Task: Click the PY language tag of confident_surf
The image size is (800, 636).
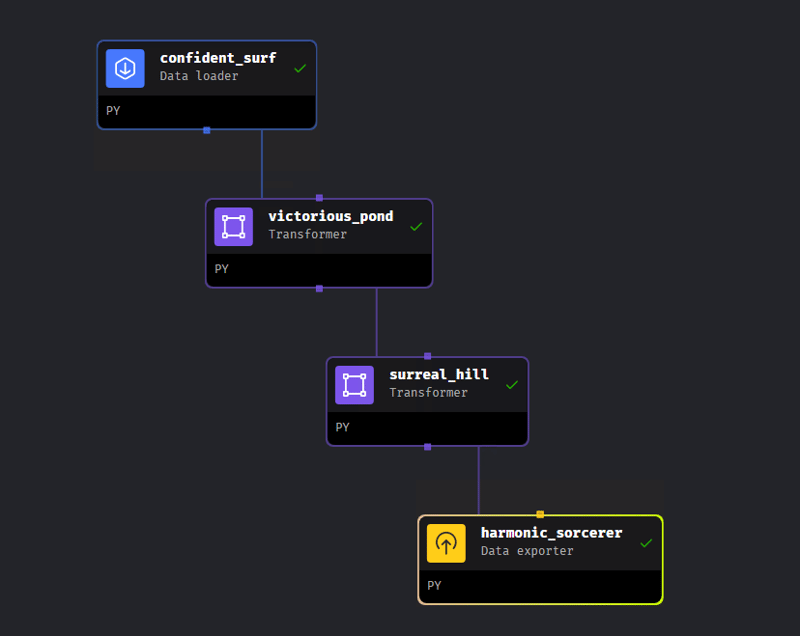Action: (113, 111)
